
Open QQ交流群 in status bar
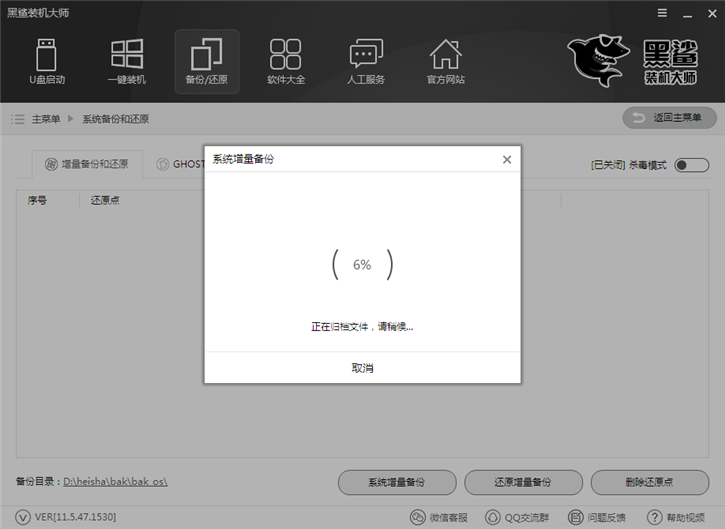[519, 517]
